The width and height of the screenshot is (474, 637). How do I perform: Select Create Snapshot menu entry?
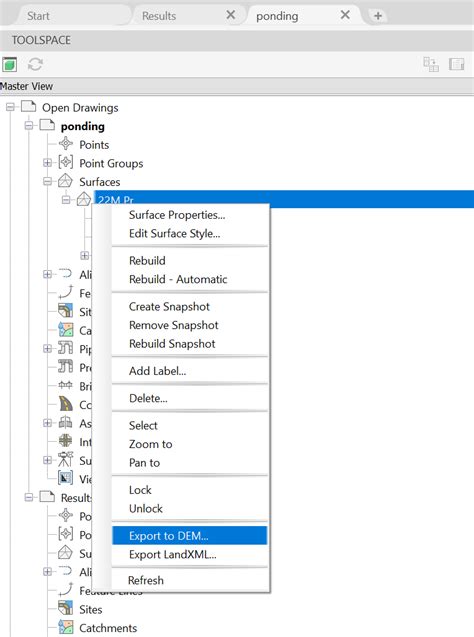tap(190, 306)
